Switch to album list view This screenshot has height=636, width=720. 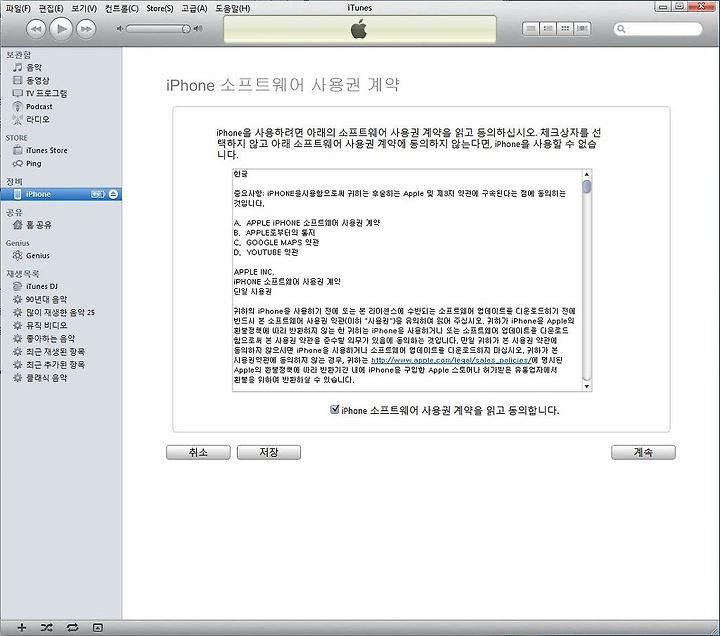548,29
